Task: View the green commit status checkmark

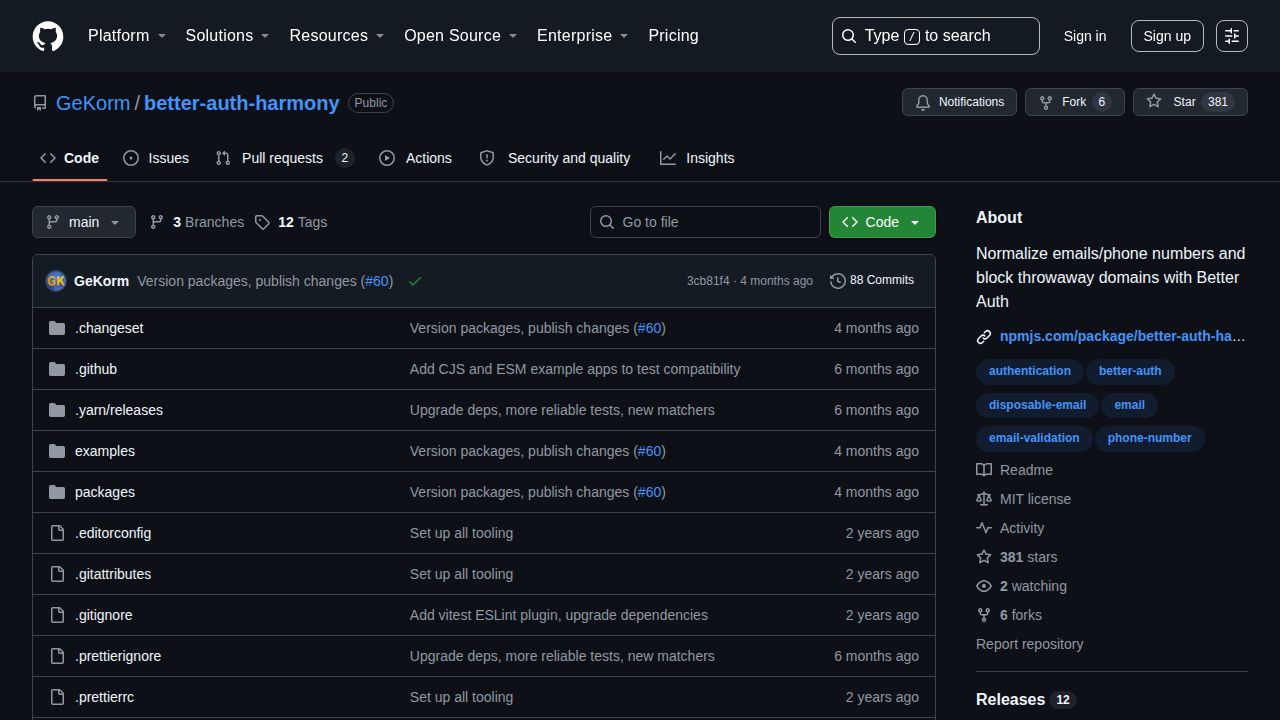Action: point(415,281)
